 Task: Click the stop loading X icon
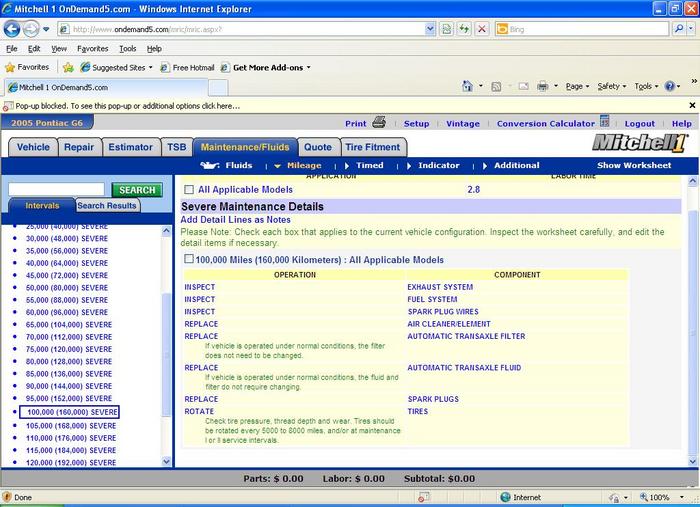(481, 29)
